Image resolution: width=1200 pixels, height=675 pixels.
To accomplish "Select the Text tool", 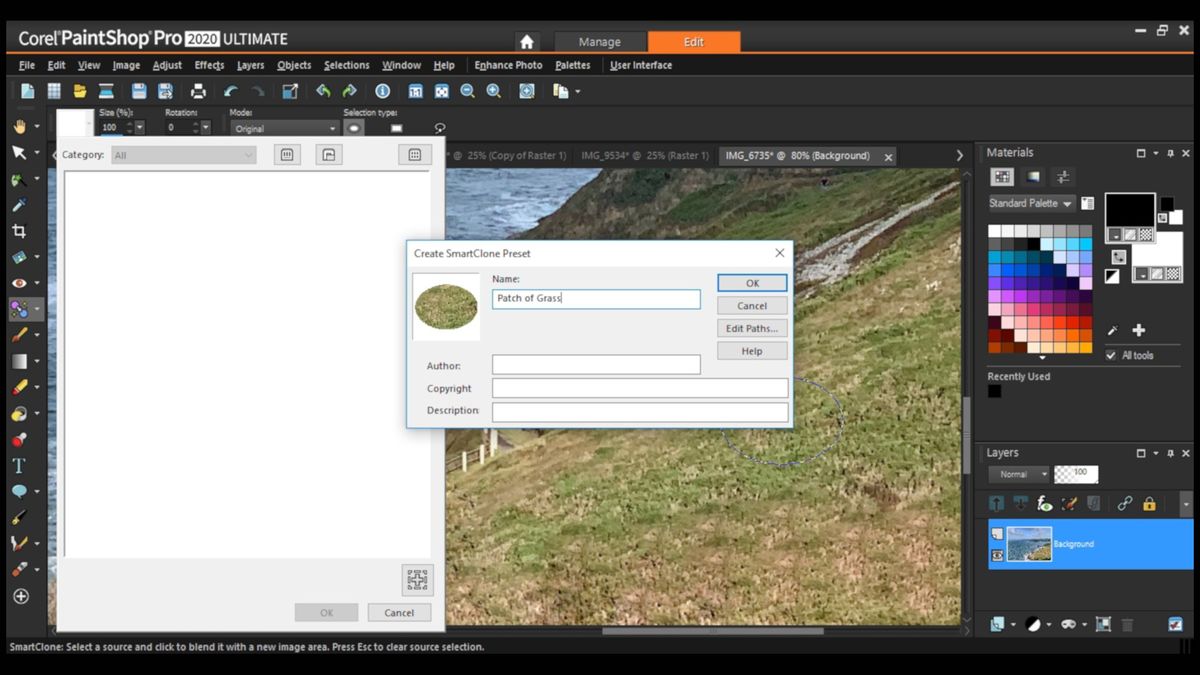I will click(x=19, y=466).
